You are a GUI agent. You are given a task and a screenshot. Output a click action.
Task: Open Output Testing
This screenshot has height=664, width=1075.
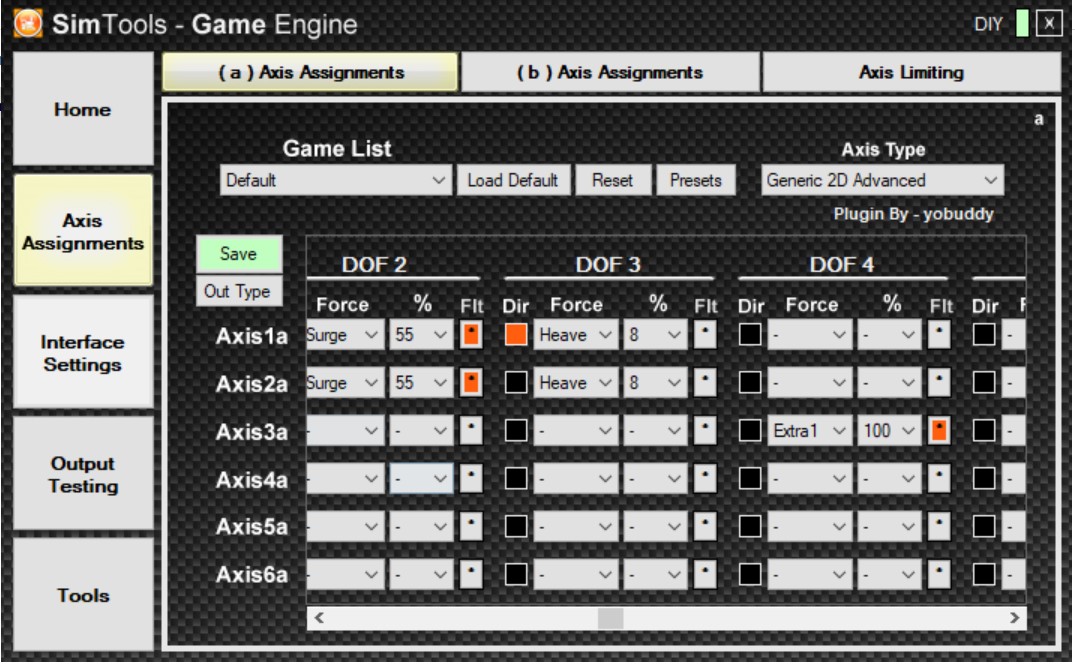click(83, 474)
